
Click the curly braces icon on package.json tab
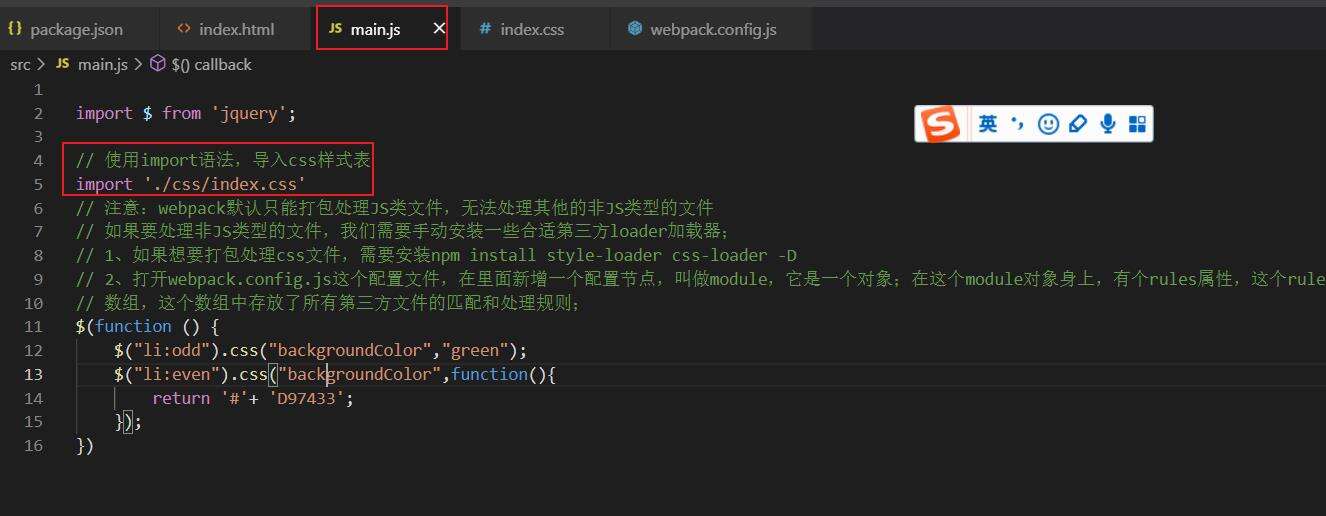click(x=15, y=29)
